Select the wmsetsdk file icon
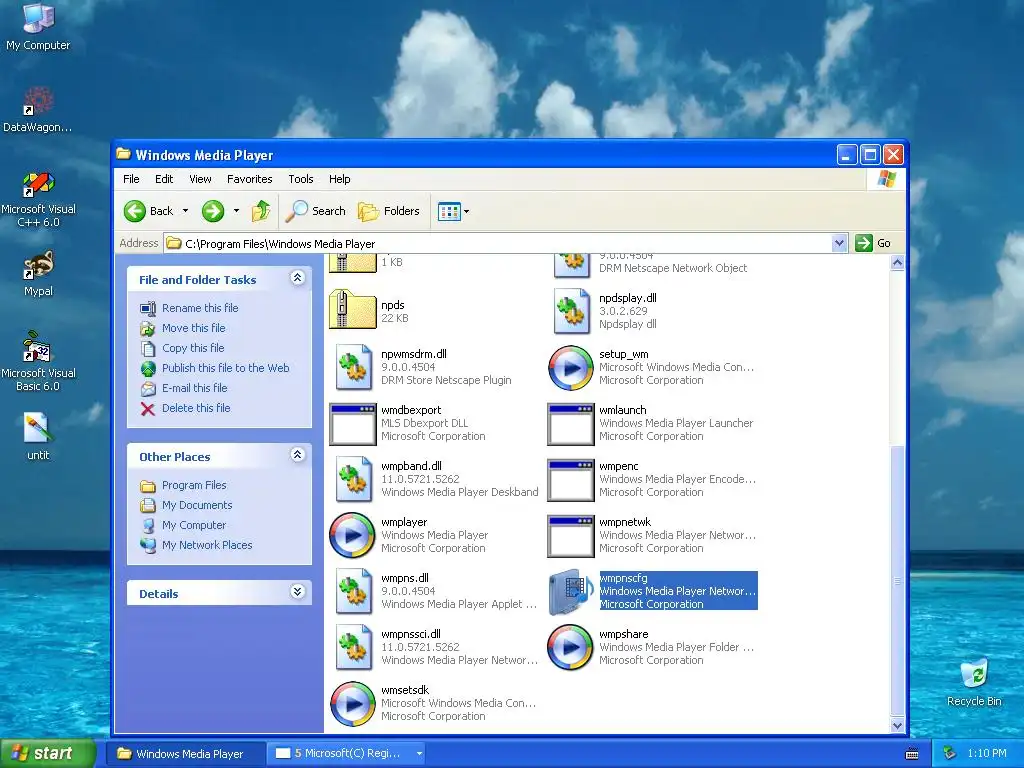The width and height of the screenshot is (1024, 768). 353,704
